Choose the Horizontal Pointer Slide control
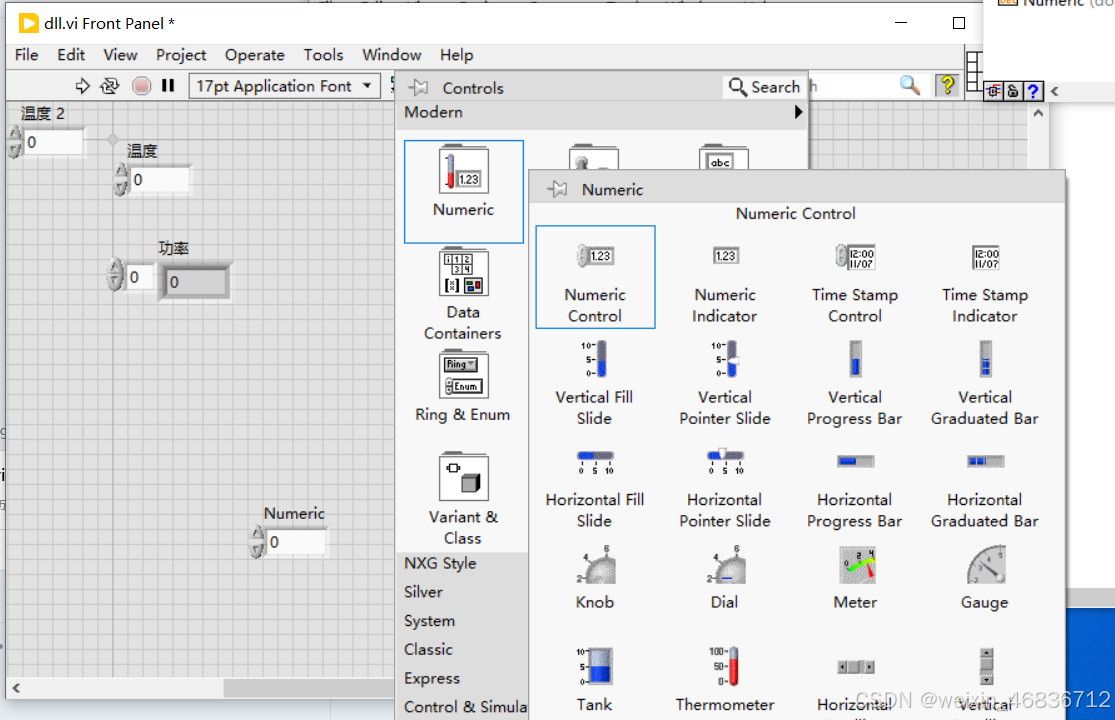The height and width of the screenshot is (720, 1115). (x=725, y=487)
